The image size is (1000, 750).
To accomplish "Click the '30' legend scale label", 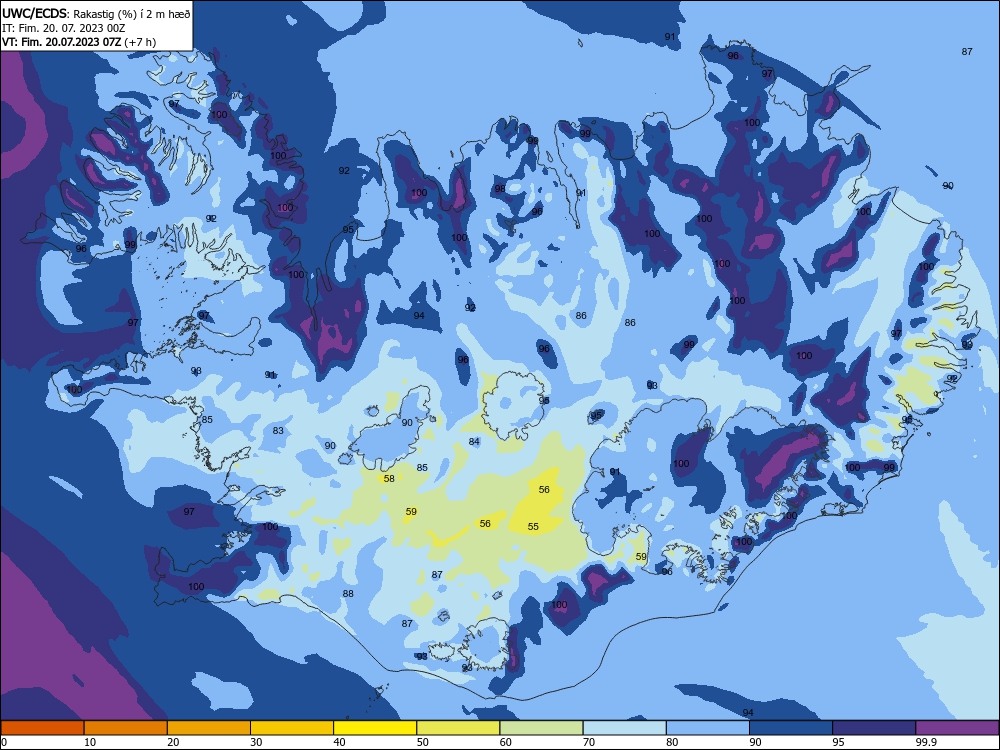I will (x=256, y=742).
